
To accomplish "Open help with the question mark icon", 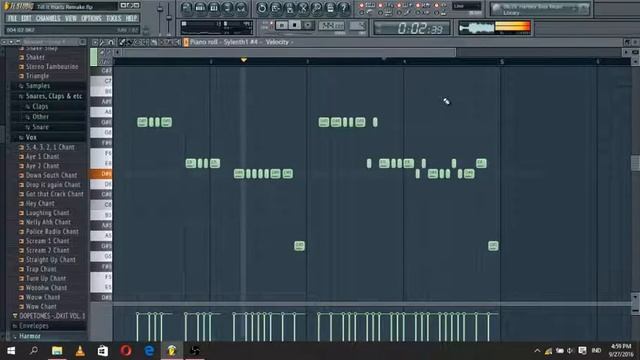I will click(x=344, y=8).
